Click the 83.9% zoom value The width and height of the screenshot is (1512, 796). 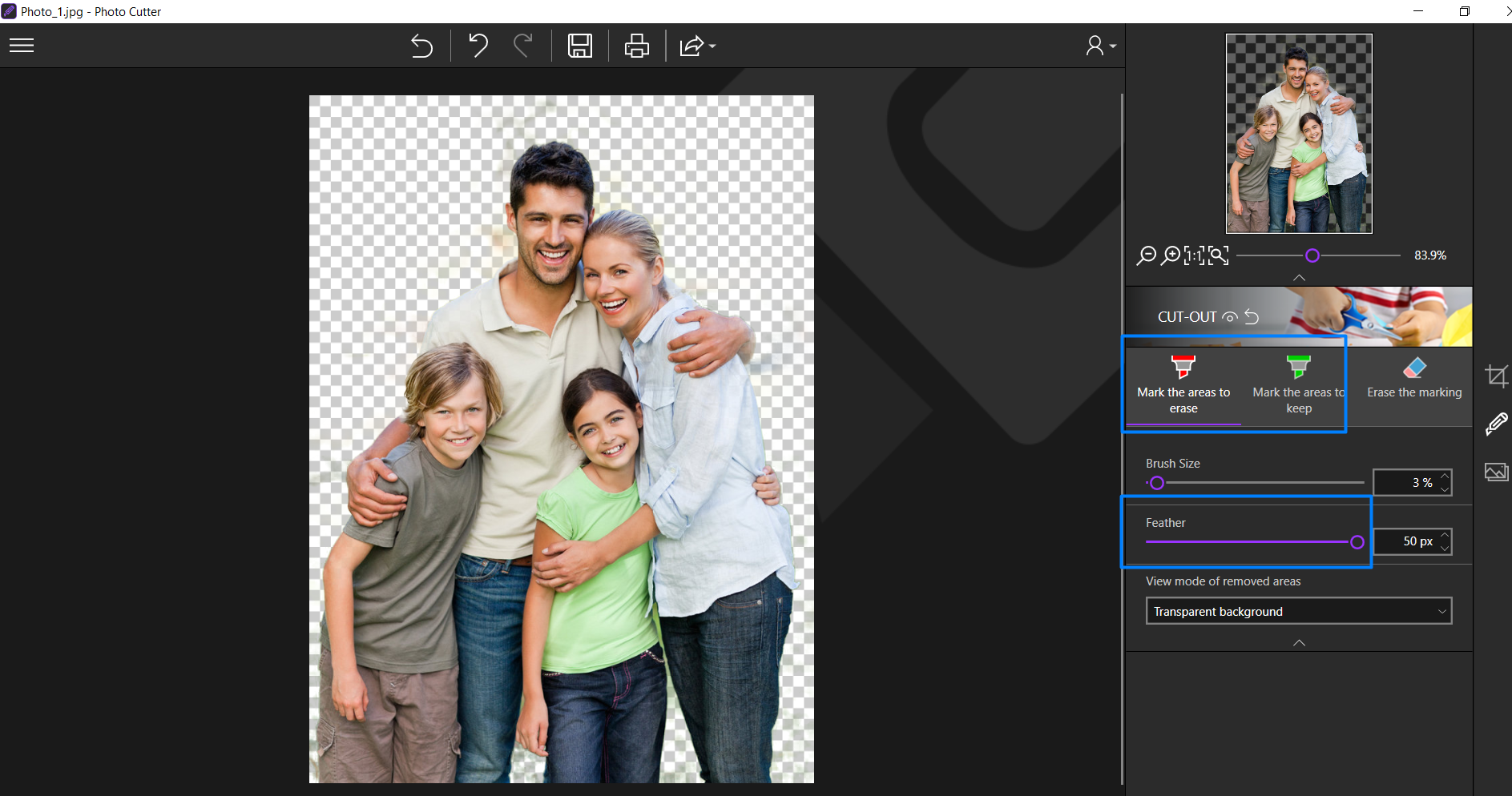(1430, 255)
